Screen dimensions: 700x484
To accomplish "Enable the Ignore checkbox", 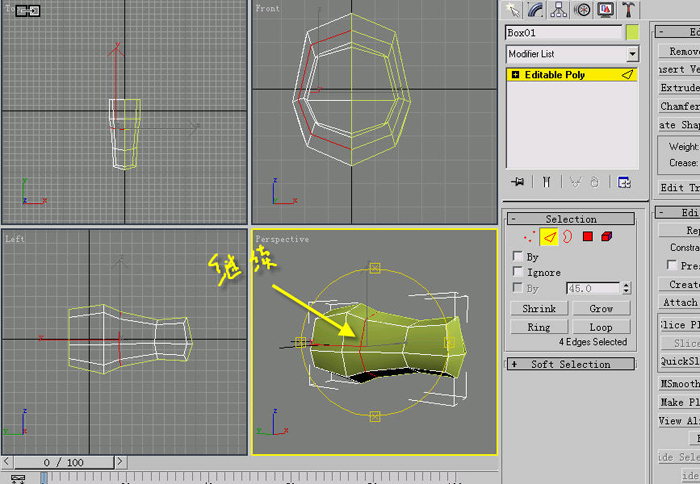I will click(517, 271).
